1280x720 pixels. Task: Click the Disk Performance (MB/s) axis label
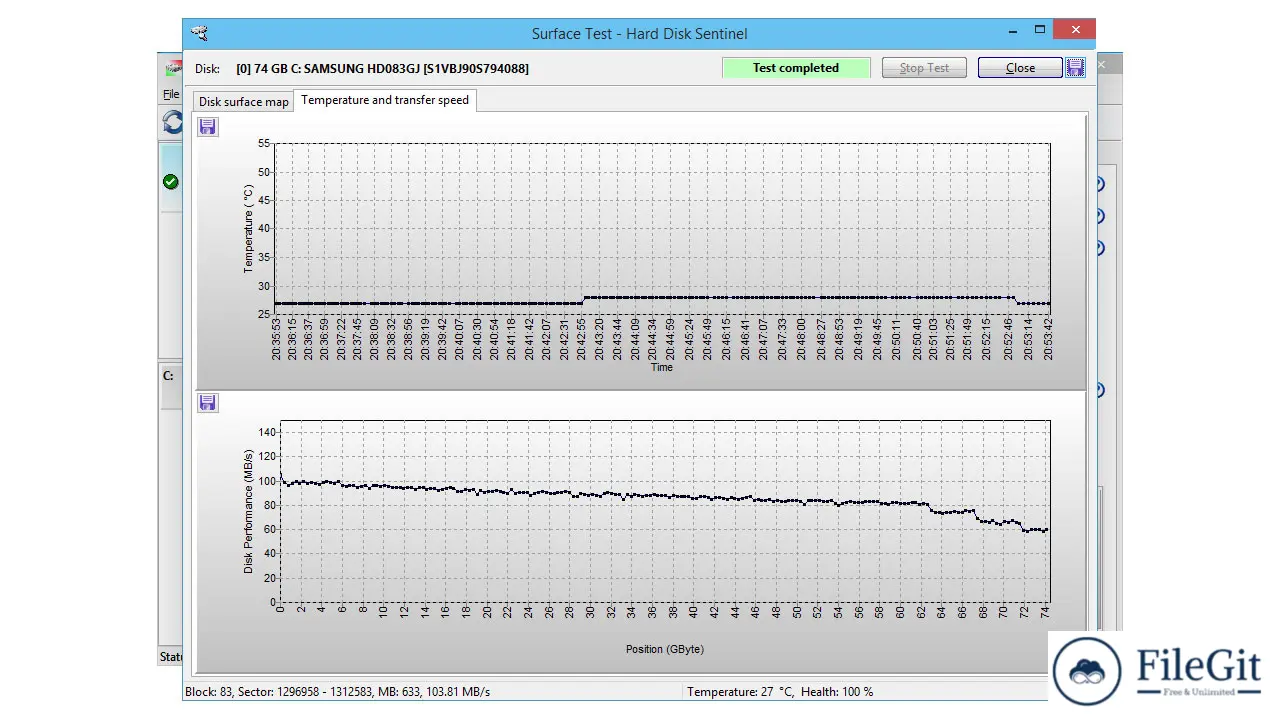point(248,511)
